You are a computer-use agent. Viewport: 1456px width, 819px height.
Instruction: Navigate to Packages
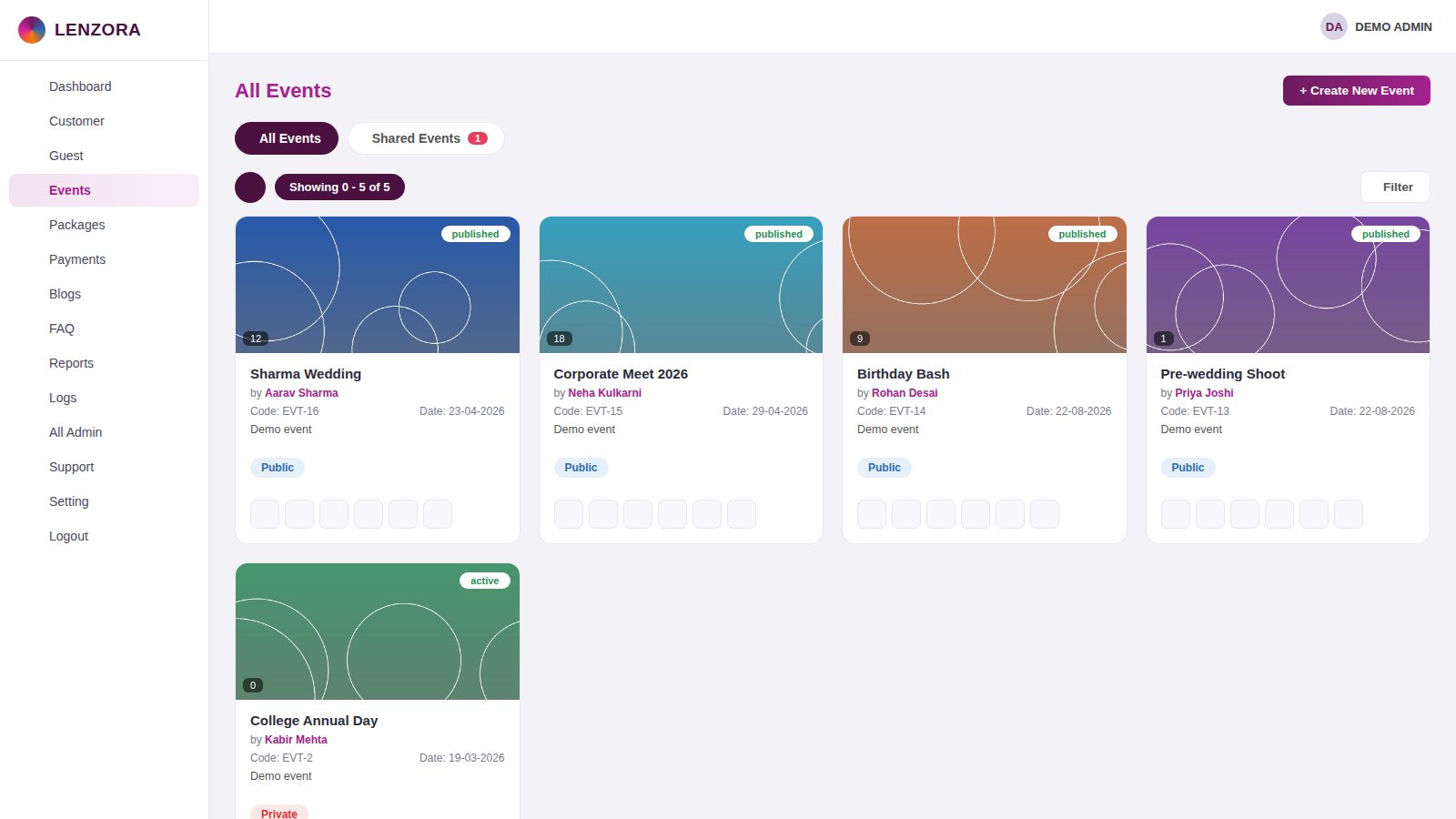click(x=104, y=225)
